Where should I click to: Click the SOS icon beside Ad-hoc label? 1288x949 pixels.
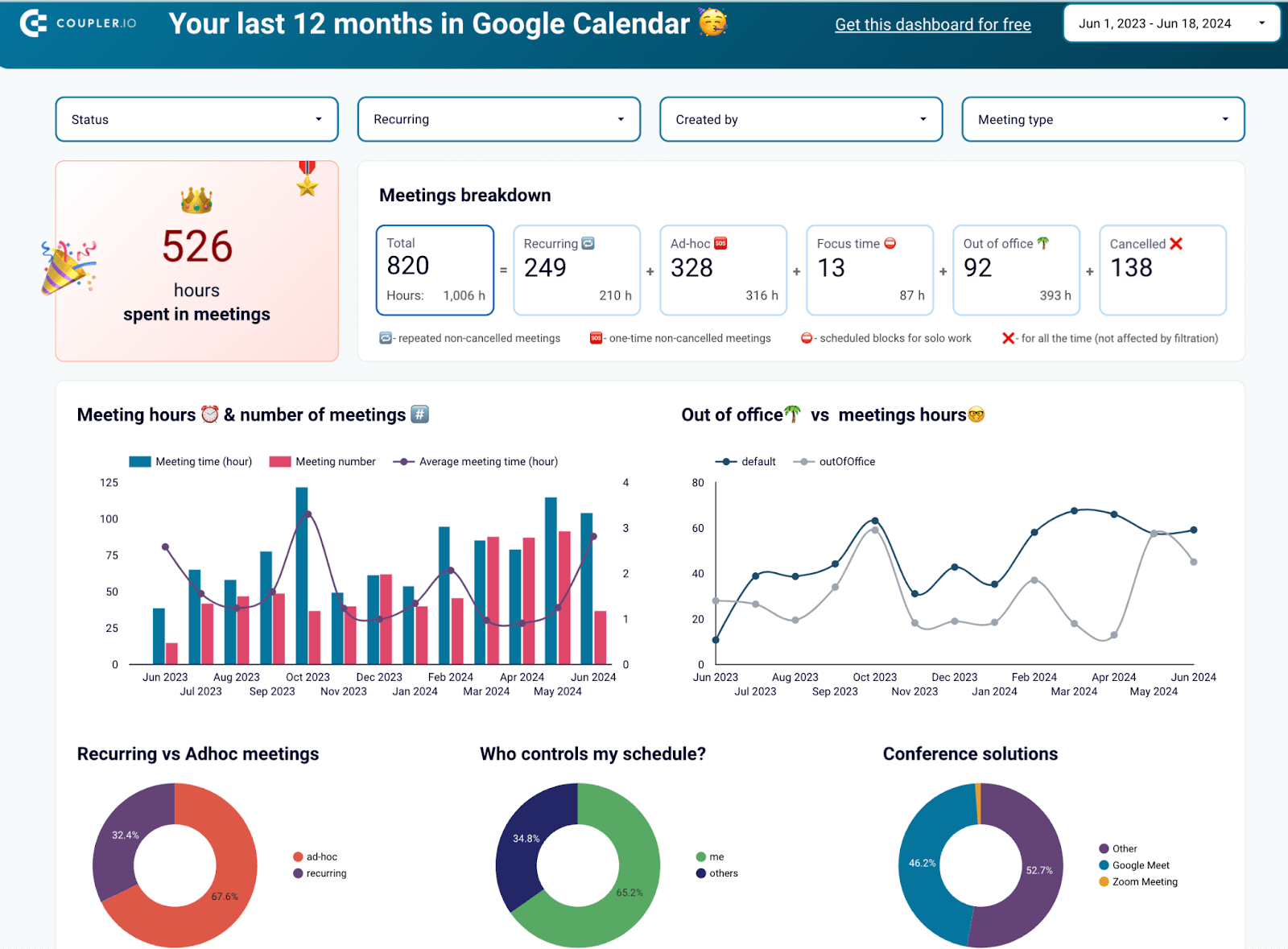pos(720,243)
